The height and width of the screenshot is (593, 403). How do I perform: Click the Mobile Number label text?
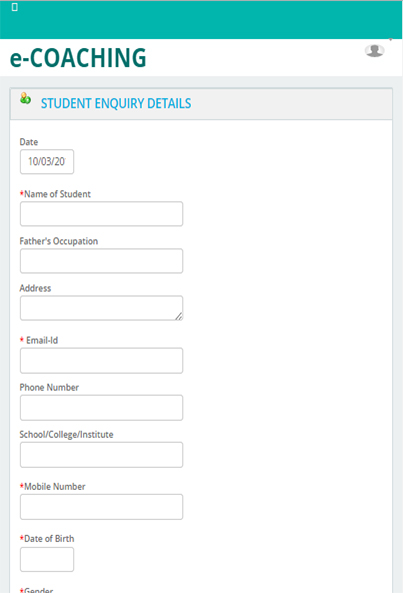pos(55,486)
